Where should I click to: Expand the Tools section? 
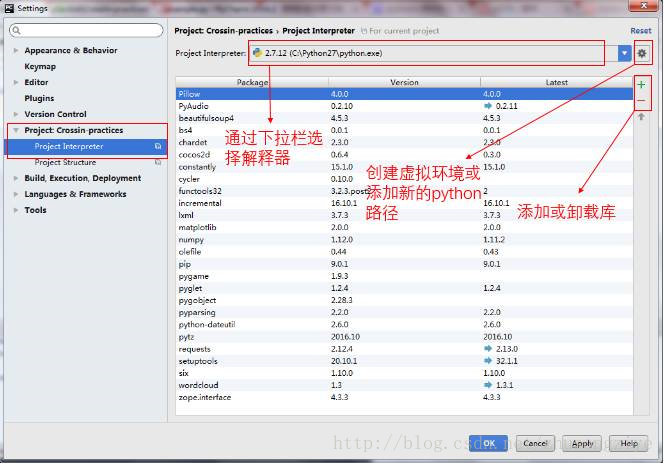click(16, 210)
